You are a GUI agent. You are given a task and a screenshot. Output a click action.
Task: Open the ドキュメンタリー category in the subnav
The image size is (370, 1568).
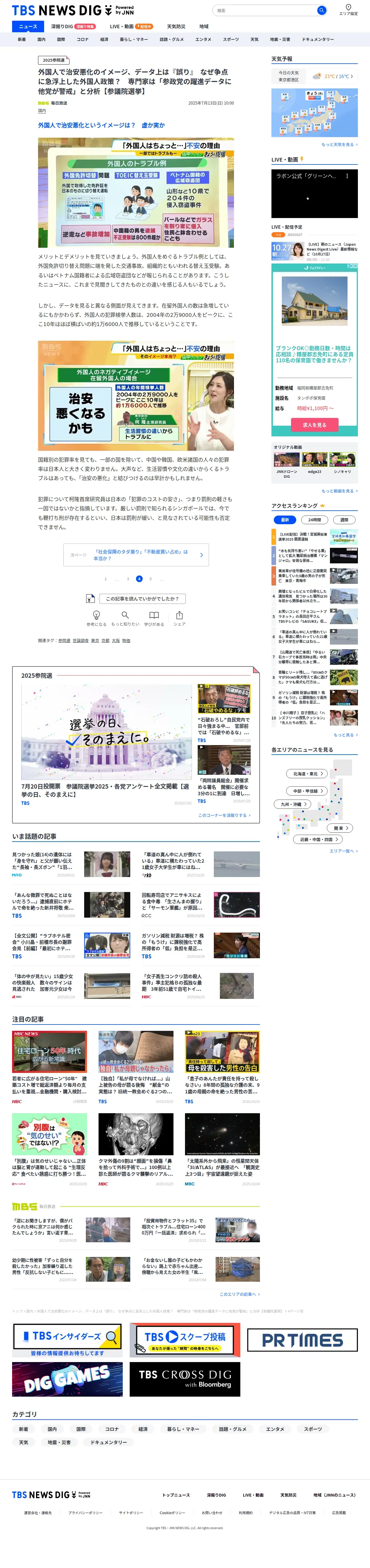pyautogui.click(x=318, y=39)
